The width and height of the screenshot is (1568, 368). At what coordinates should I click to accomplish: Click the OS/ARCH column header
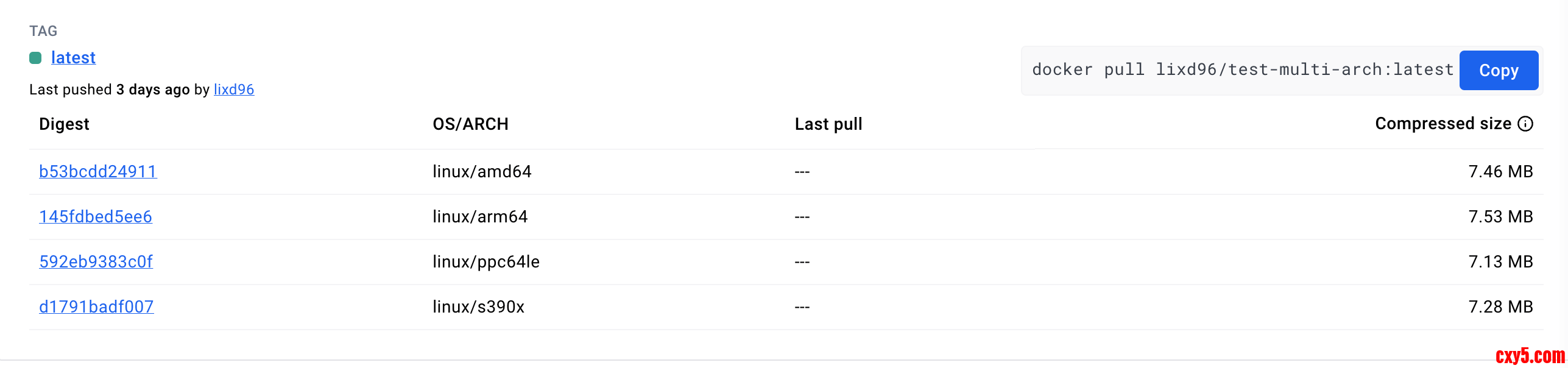tap(470, 124)
